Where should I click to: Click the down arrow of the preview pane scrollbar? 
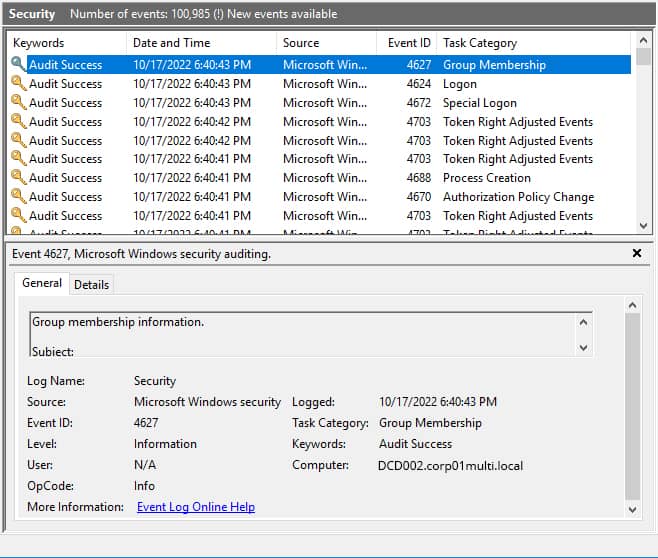tap(631, 509)
